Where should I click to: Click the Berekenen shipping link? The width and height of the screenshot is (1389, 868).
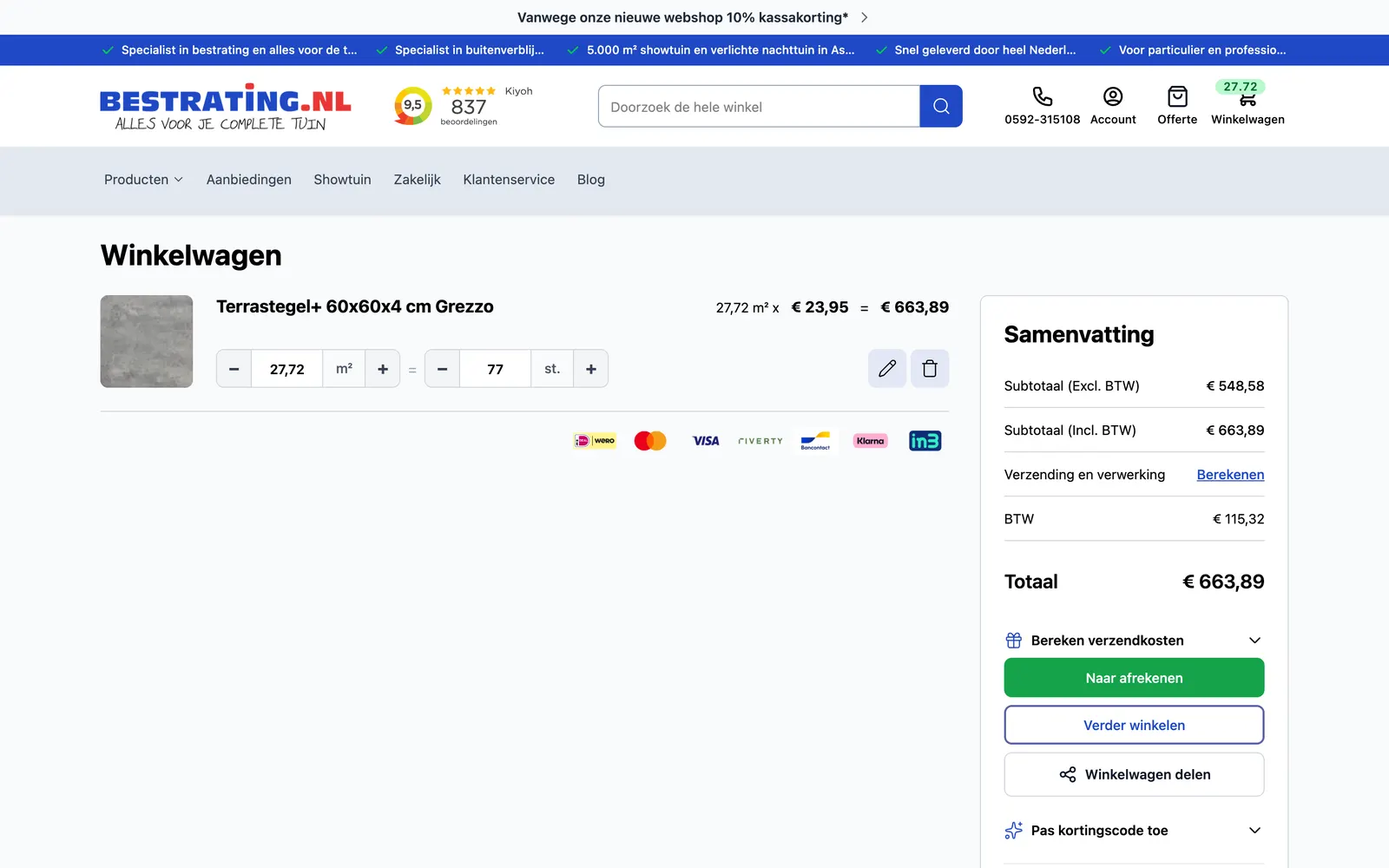(1230, 475)
